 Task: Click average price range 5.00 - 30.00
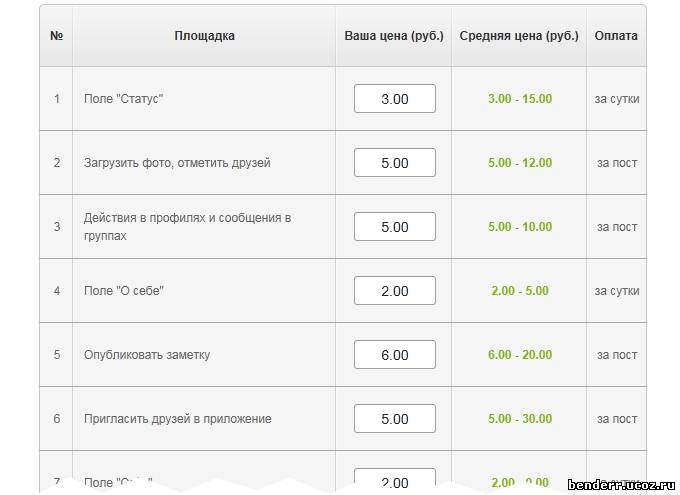click(x=519, y=419)
